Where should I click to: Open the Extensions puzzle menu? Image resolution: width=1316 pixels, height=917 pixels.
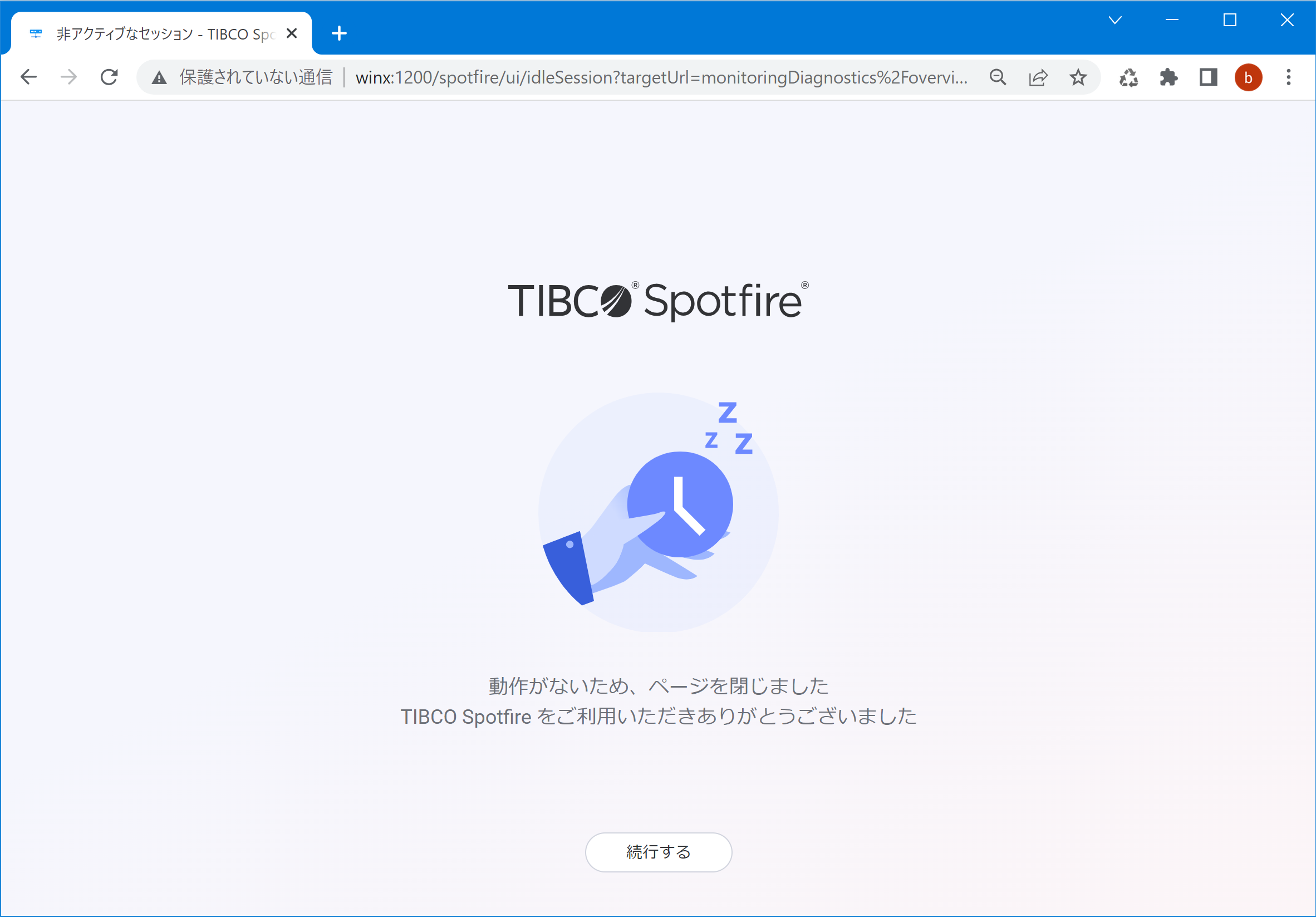pos(1168,77)
